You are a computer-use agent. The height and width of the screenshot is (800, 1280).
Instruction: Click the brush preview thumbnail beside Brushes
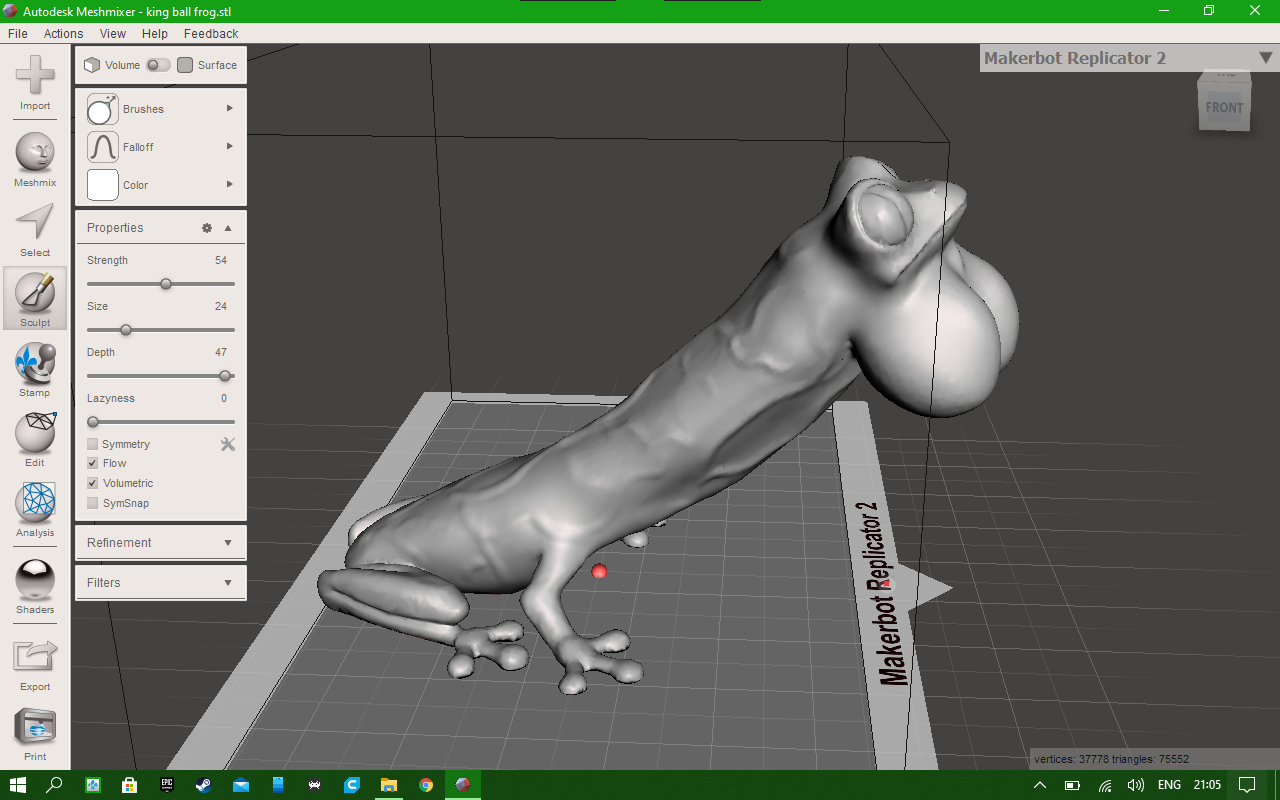click(x=103, y=109)
